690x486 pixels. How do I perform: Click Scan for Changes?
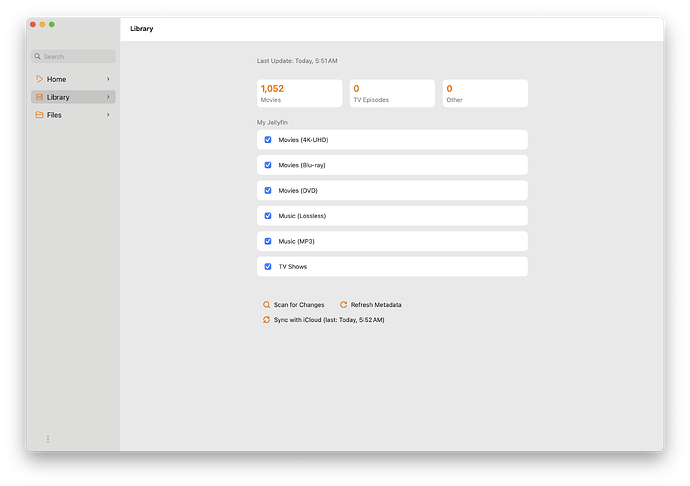point(294,305)
